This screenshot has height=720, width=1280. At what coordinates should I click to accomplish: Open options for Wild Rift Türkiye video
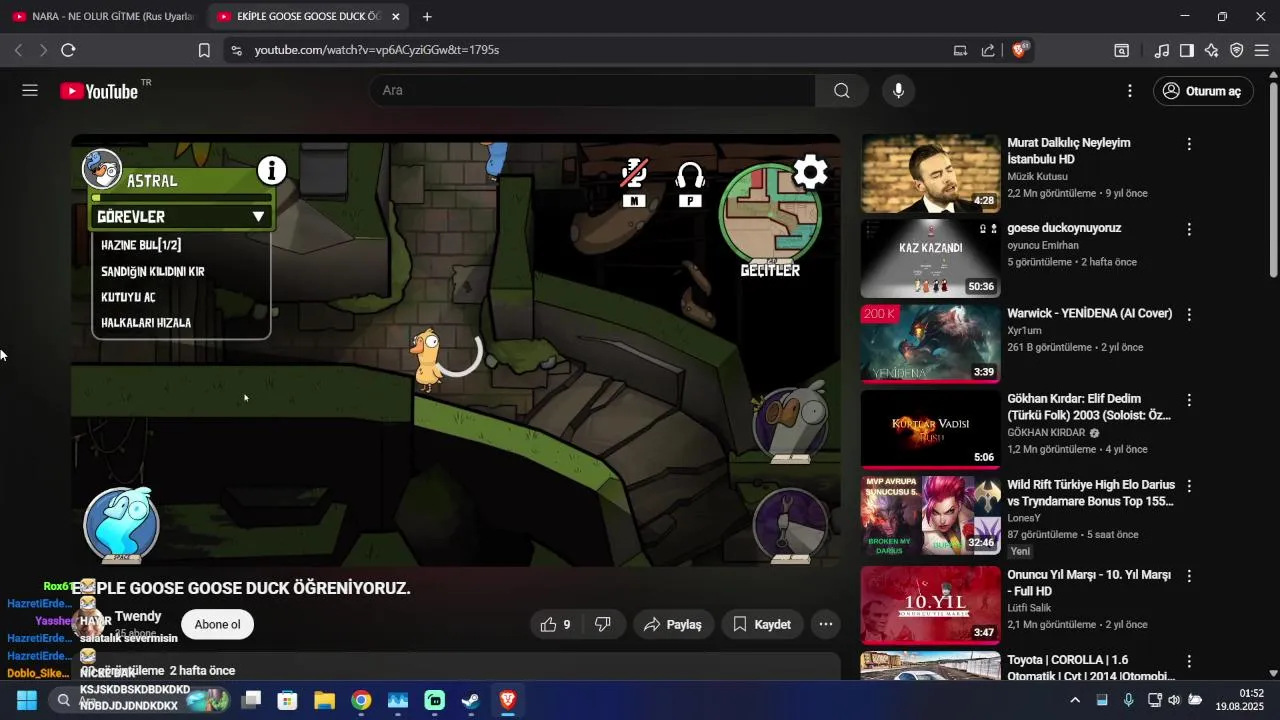[1189, 485]
